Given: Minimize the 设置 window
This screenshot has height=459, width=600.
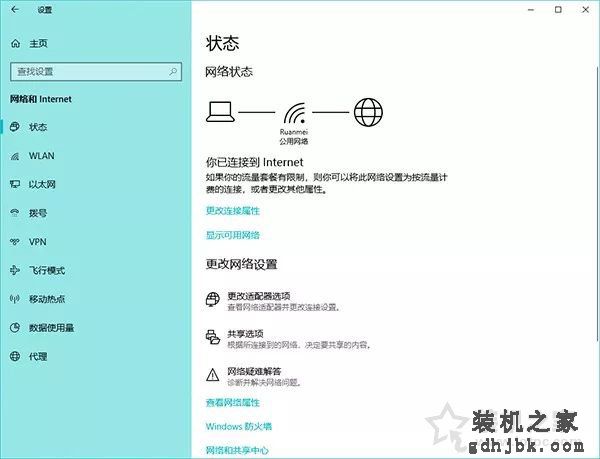Looking at the screenshot, I should [531, 10].
